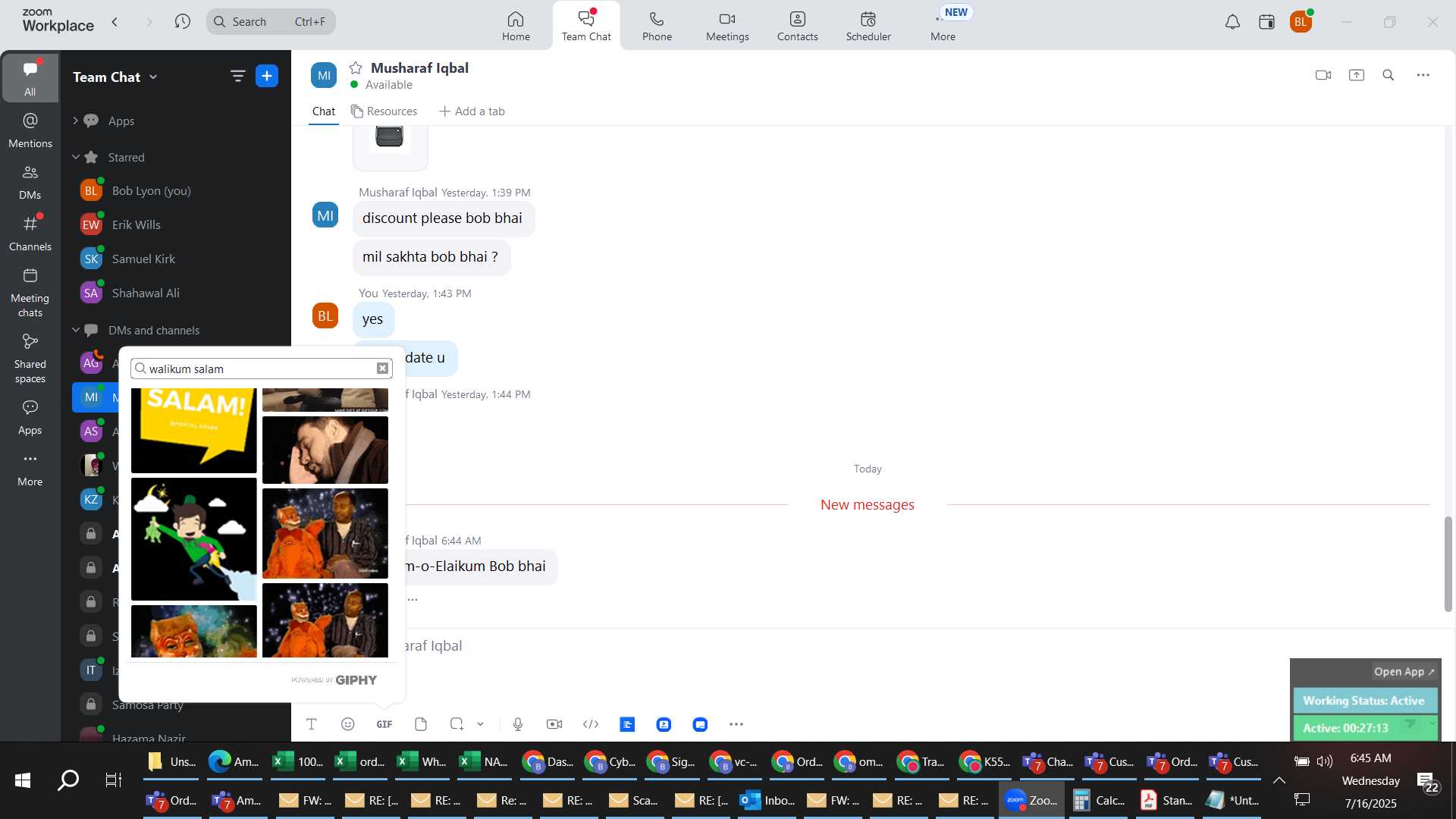Switch to the Resources tab

pyautogui.click(x=384, y=111)
